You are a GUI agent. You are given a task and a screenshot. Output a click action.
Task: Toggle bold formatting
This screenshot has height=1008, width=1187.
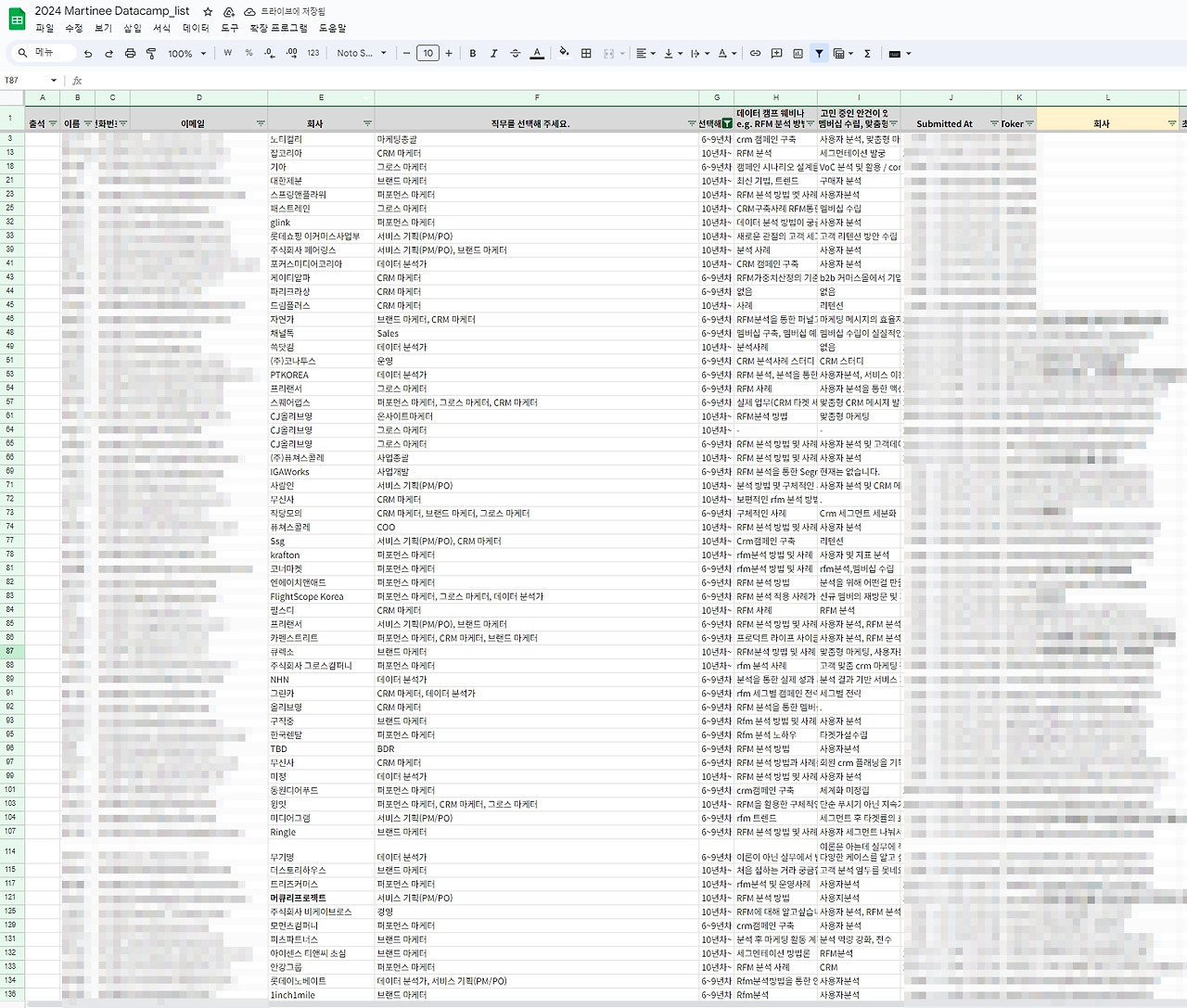tap(473, 54)
